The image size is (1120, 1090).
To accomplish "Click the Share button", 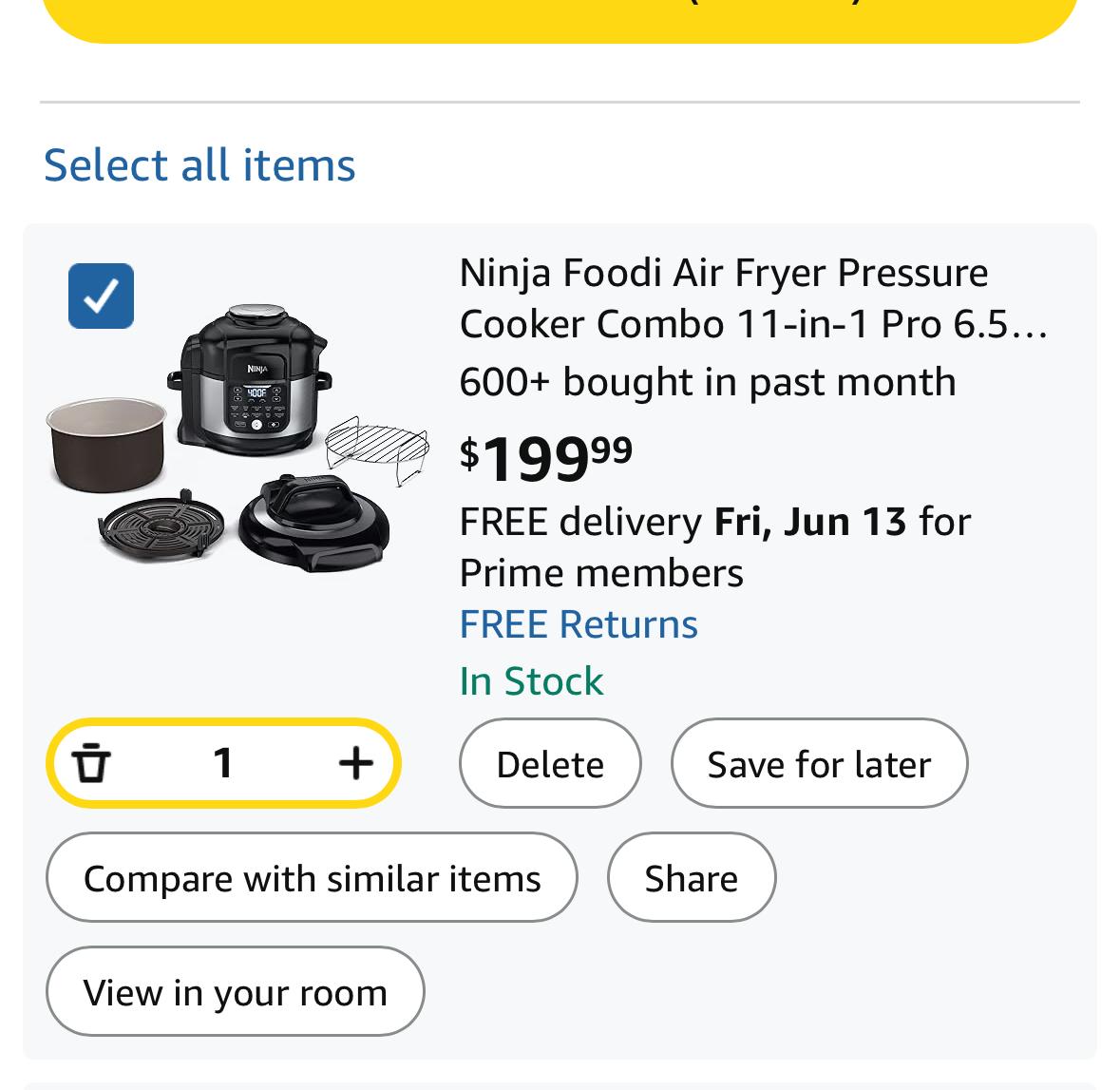I will click(691, 878).
